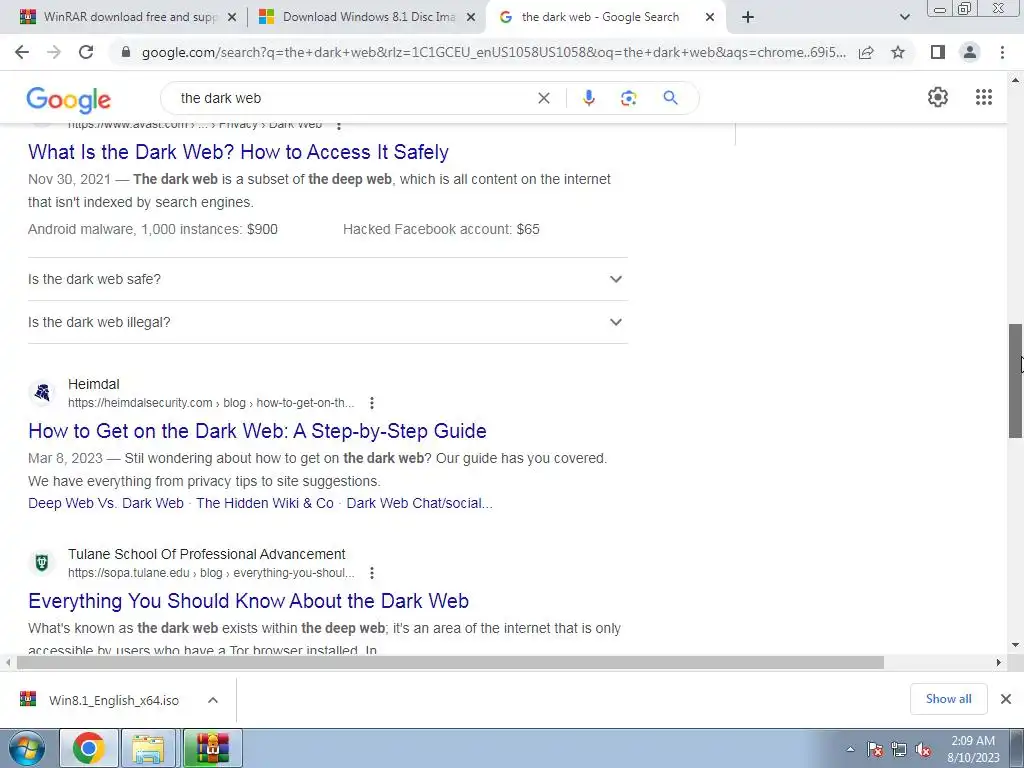
Task: Close the WinRAR download tab
Action: [232, 17]
